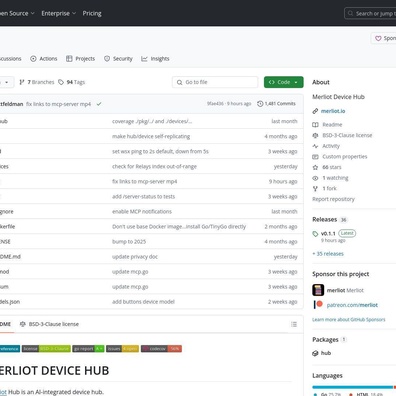Open the green Code dropdown
The width and height of the screenshot is (396, 396).
(x=284, y=82)
